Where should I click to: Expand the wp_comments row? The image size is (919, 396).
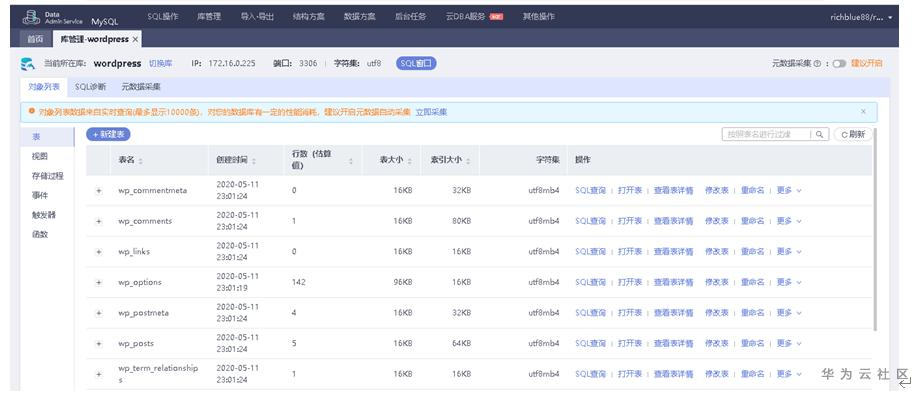[98, 221]
